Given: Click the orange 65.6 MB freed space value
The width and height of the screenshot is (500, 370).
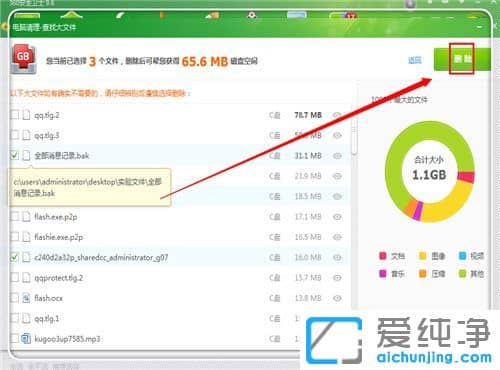Looking at the screenshot, I should click(205, 61).
